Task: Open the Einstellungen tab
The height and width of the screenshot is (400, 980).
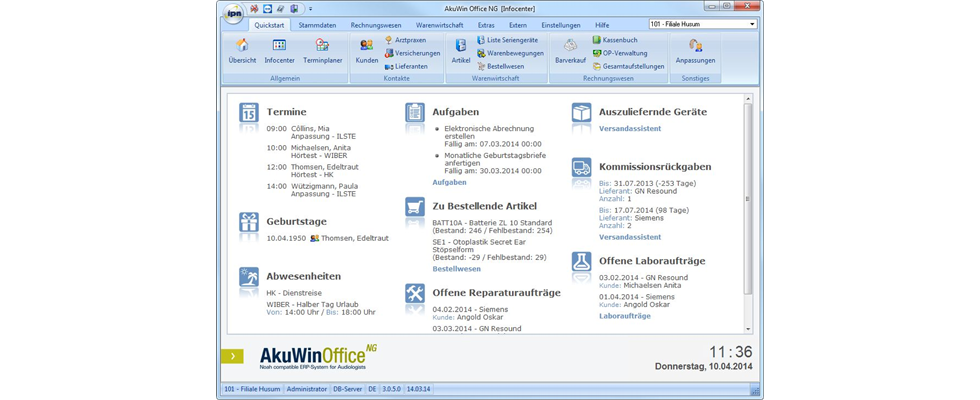Action: [x=561, y=26]
